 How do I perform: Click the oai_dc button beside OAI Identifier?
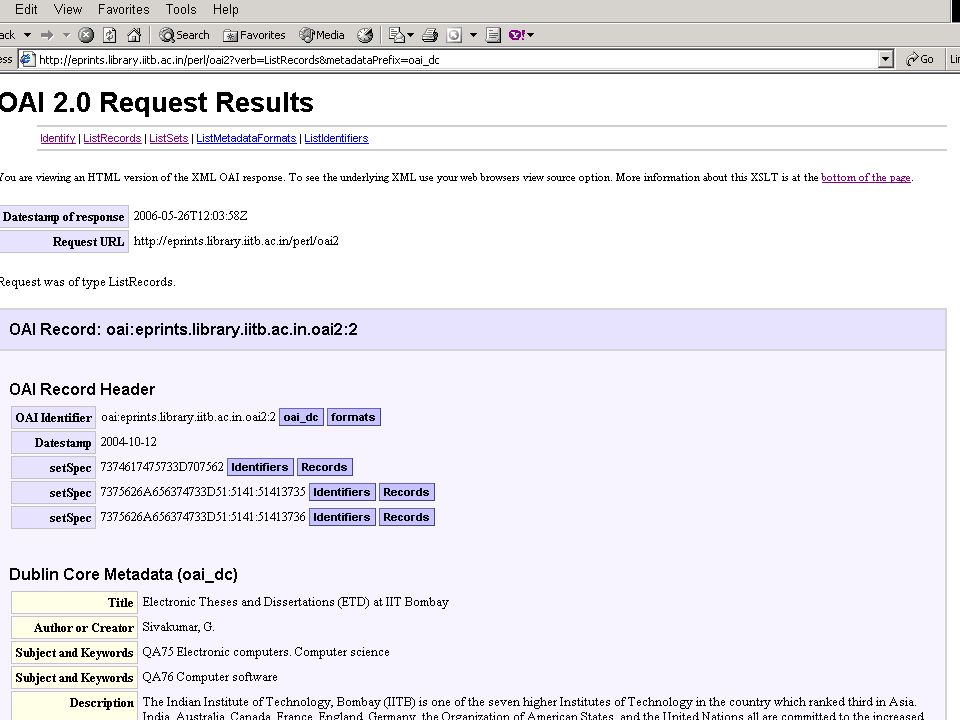click(301, 417)
